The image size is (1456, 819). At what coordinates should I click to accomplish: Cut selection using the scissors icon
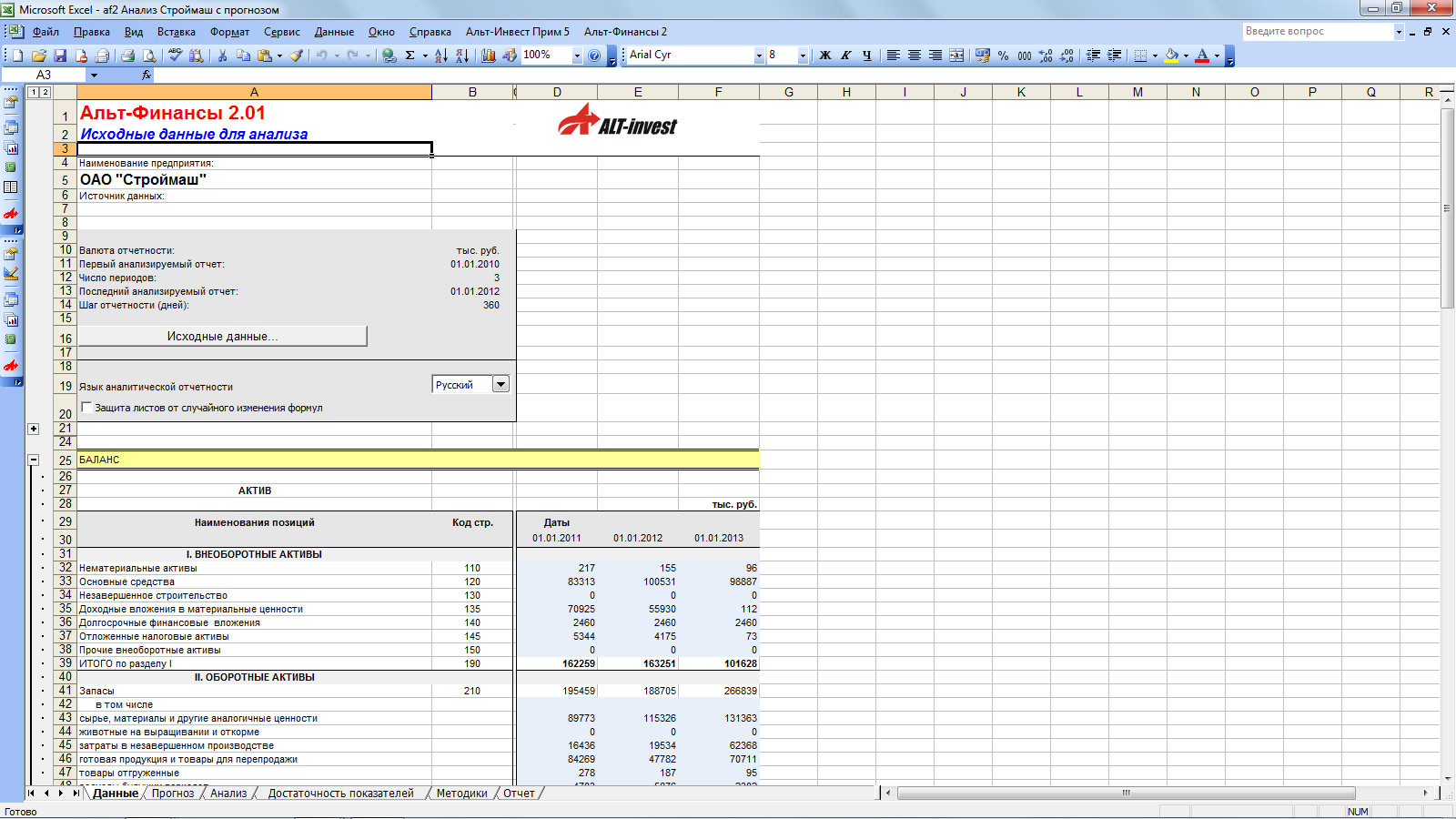[x=222, y=56]
